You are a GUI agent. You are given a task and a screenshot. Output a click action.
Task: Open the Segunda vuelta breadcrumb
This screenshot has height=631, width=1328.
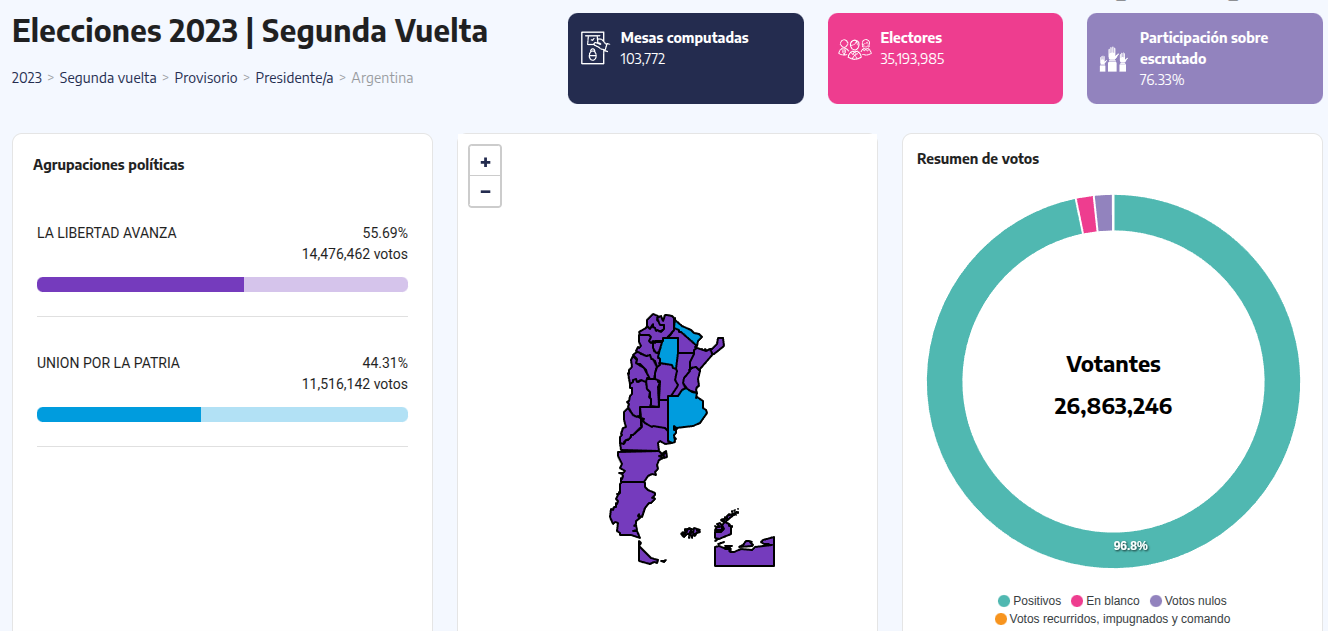tap(108, 77)
